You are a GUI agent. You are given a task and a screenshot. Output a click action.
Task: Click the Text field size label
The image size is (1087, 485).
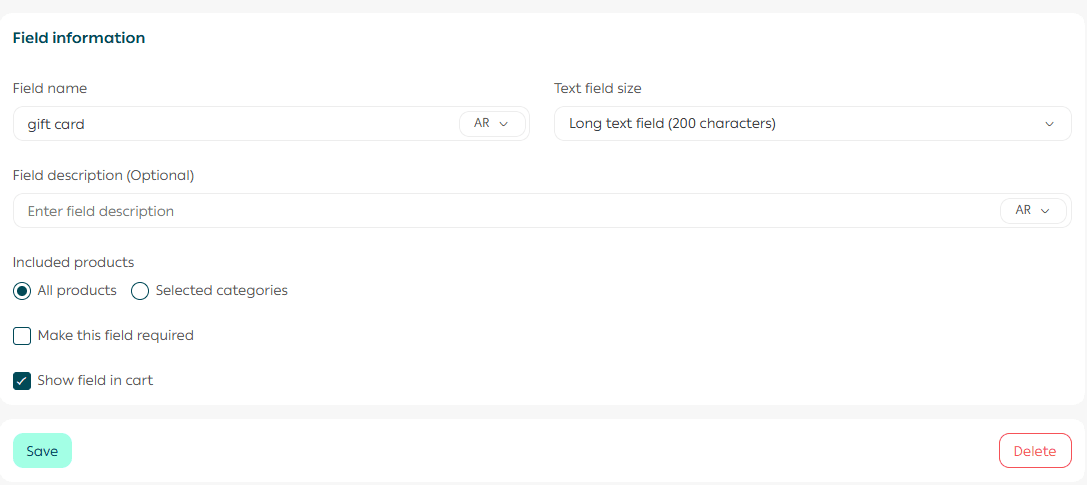pyautogui.click(x=598, y=88)
